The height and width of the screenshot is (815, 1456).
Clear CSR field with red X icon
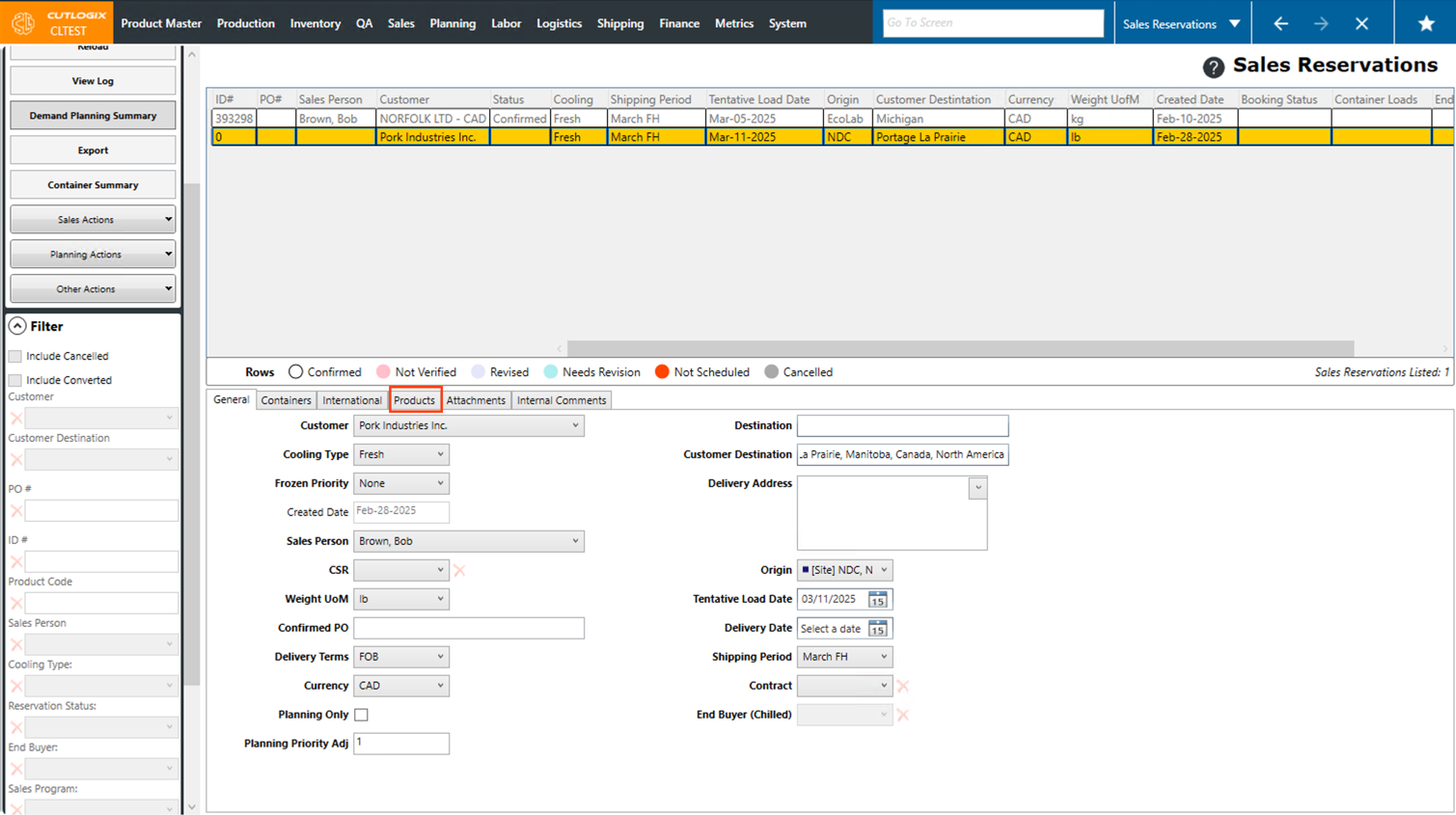(x=459, y=571)
